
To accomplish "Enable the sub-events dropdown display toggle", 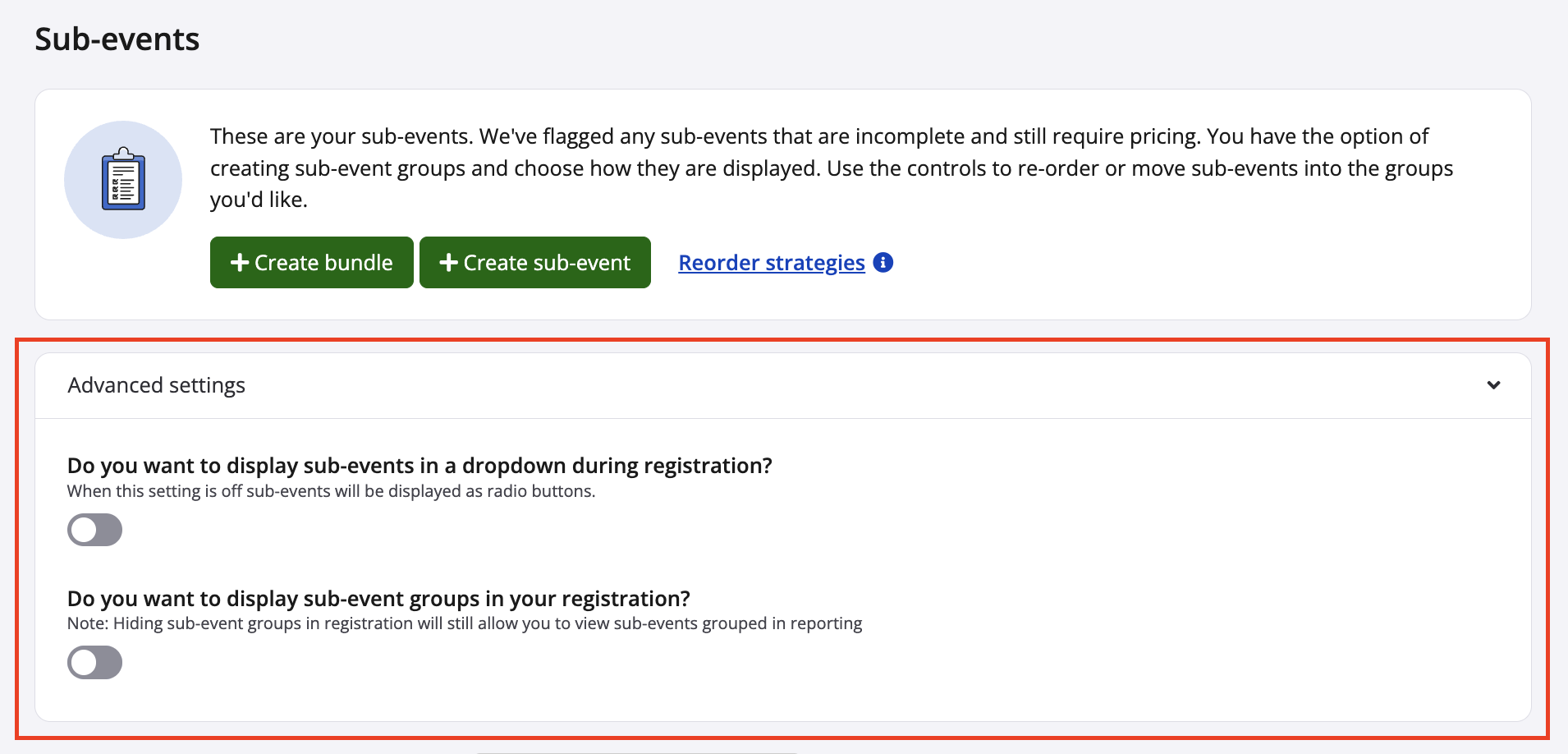I will (95, 530).
